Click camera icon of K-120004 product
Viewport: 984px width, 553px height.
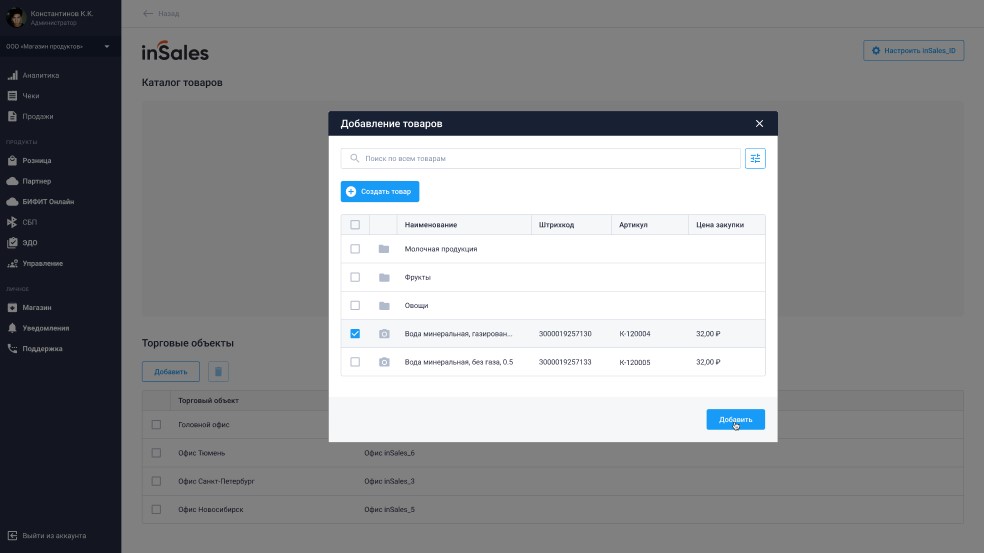(x=384, y=334)
